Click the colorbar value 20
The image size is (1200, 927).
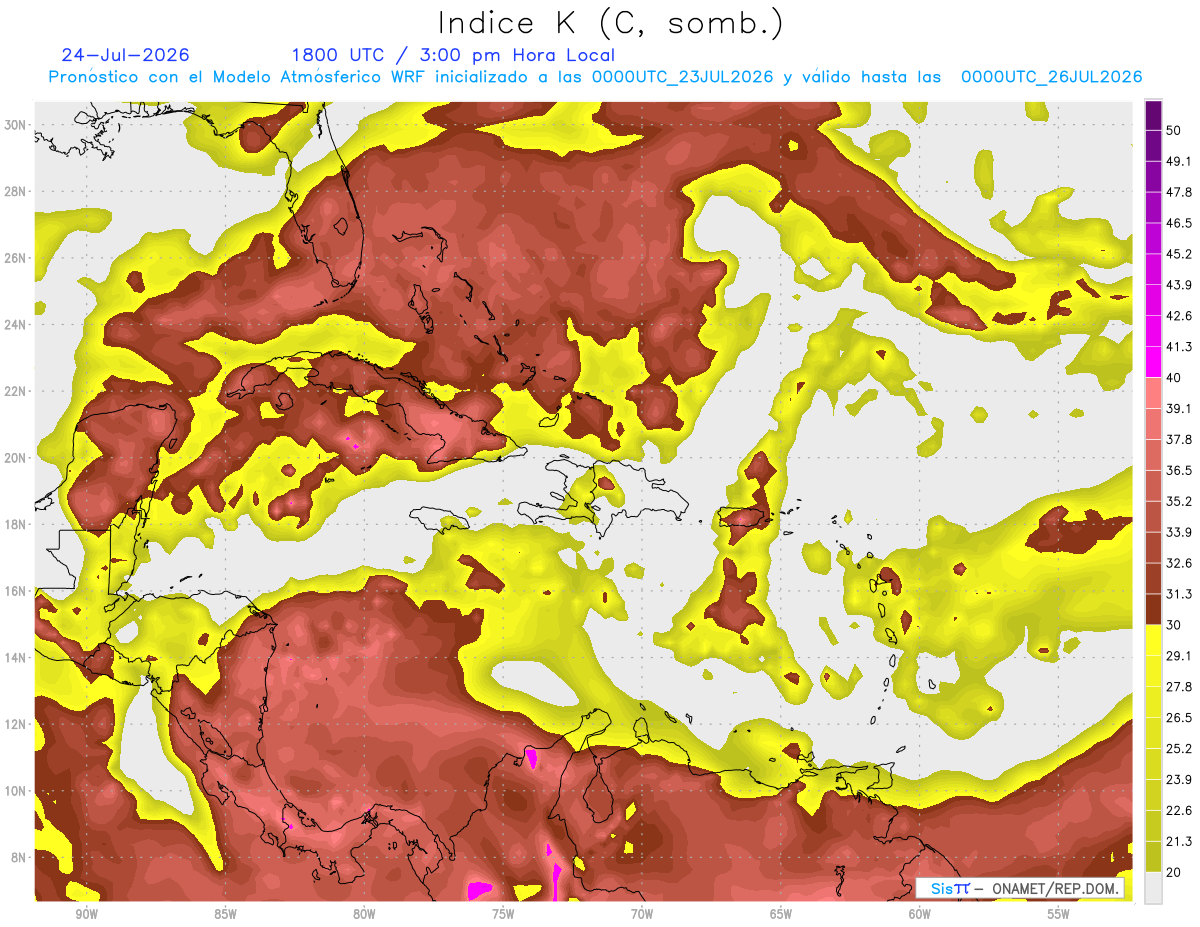(1176, 872)
